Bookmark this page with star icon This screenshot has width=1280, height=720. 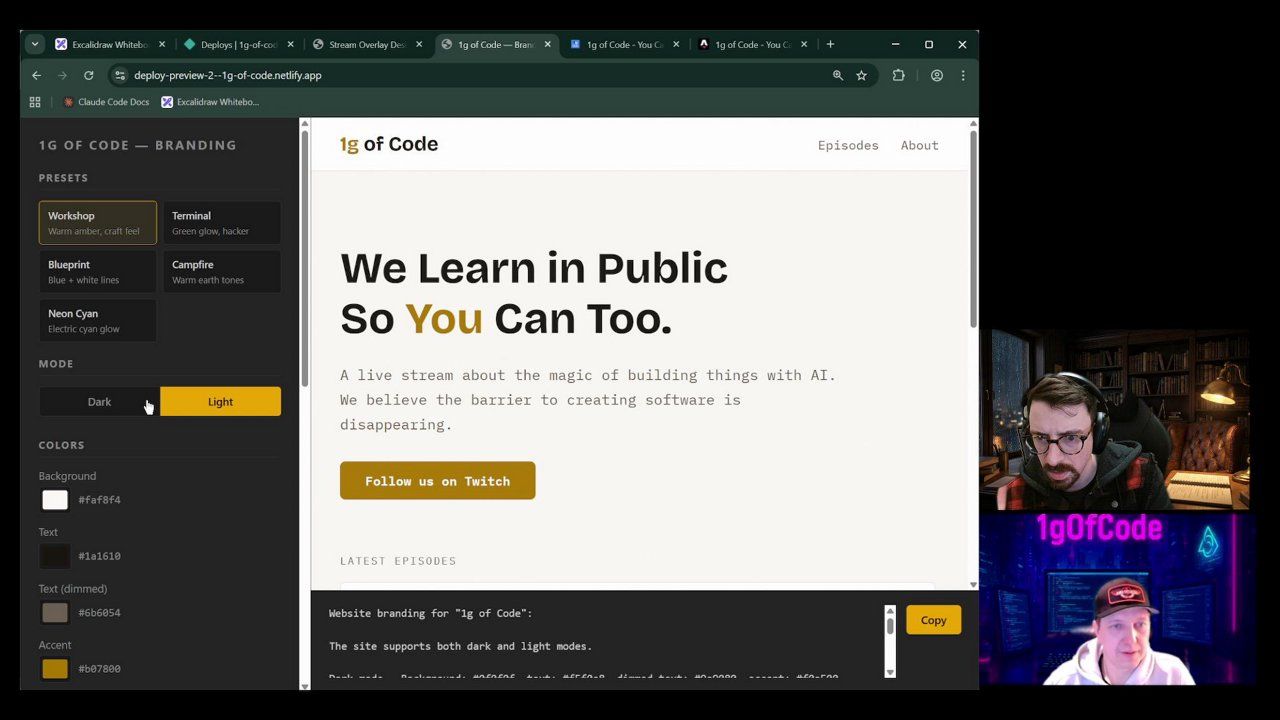pos(861,75)
